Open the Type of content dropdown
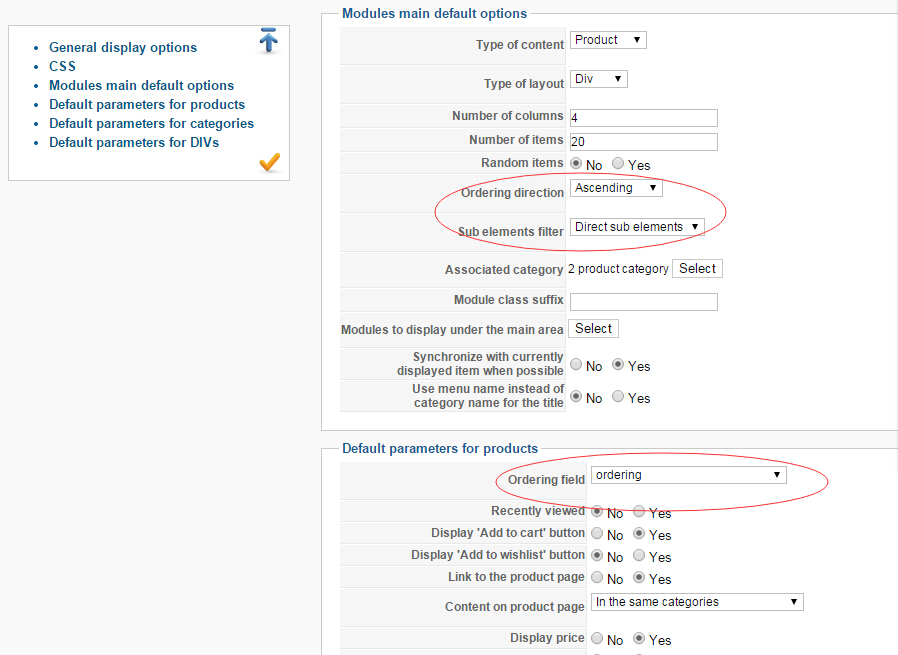 click(609, 40)
